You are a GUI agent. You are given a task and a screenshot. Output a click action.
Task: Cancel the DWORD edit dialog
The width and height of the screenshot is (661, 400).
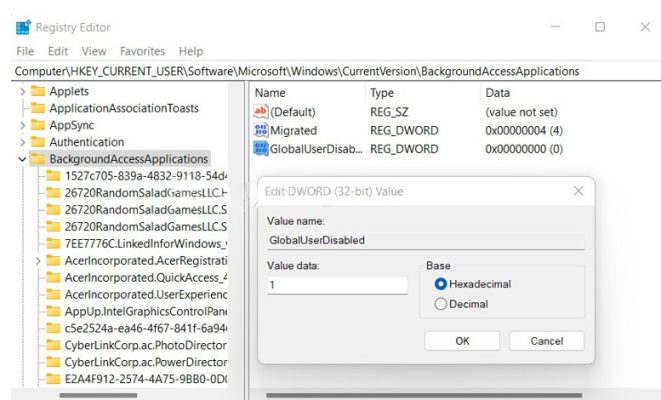pos(547,341)
